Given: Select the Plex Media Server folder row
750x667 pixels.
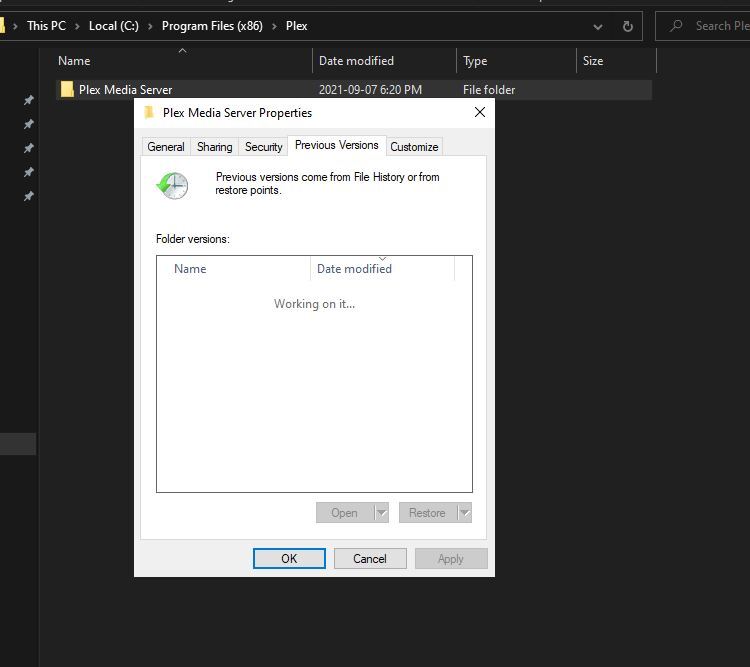Looking at the screenshot, I should pyautogui.click(x=353, y=89).
